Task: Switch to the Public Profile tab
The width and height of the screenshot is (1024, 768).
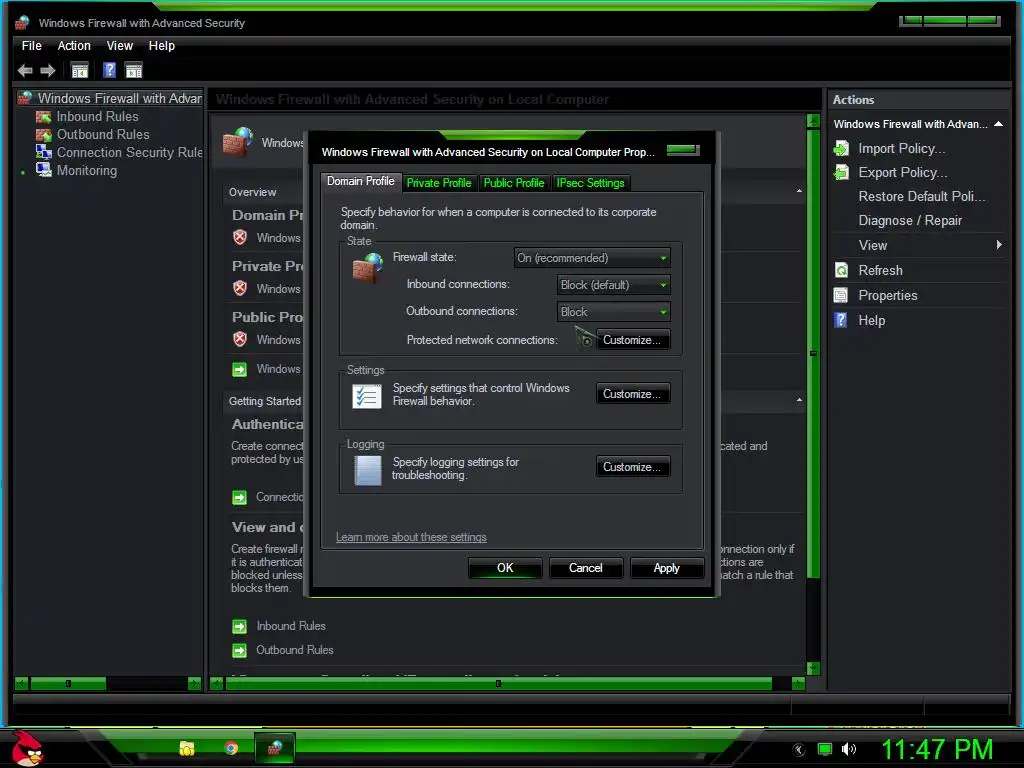Action: coord(513,183)
